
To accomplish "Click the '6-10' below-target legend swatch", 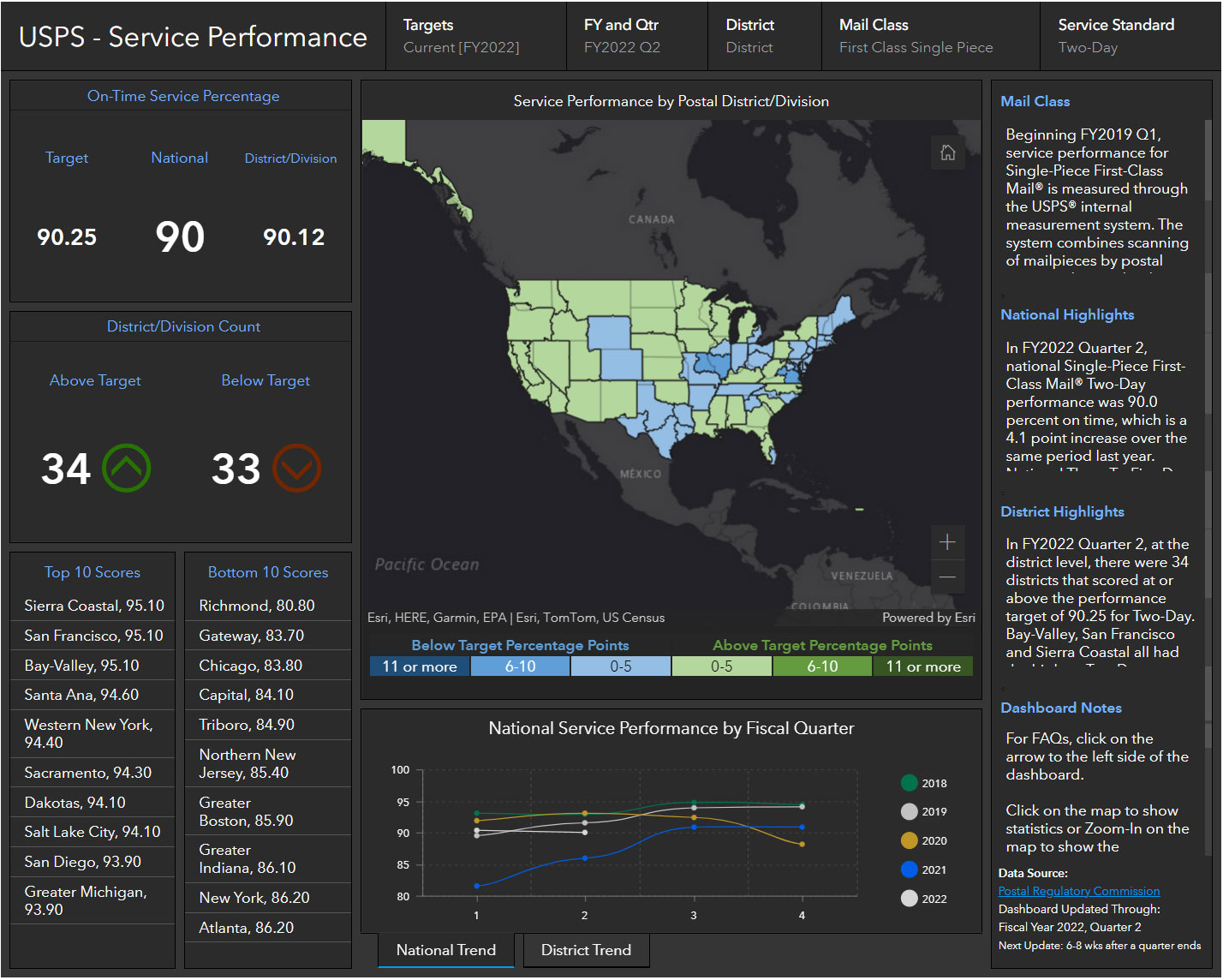I will 520,666.
